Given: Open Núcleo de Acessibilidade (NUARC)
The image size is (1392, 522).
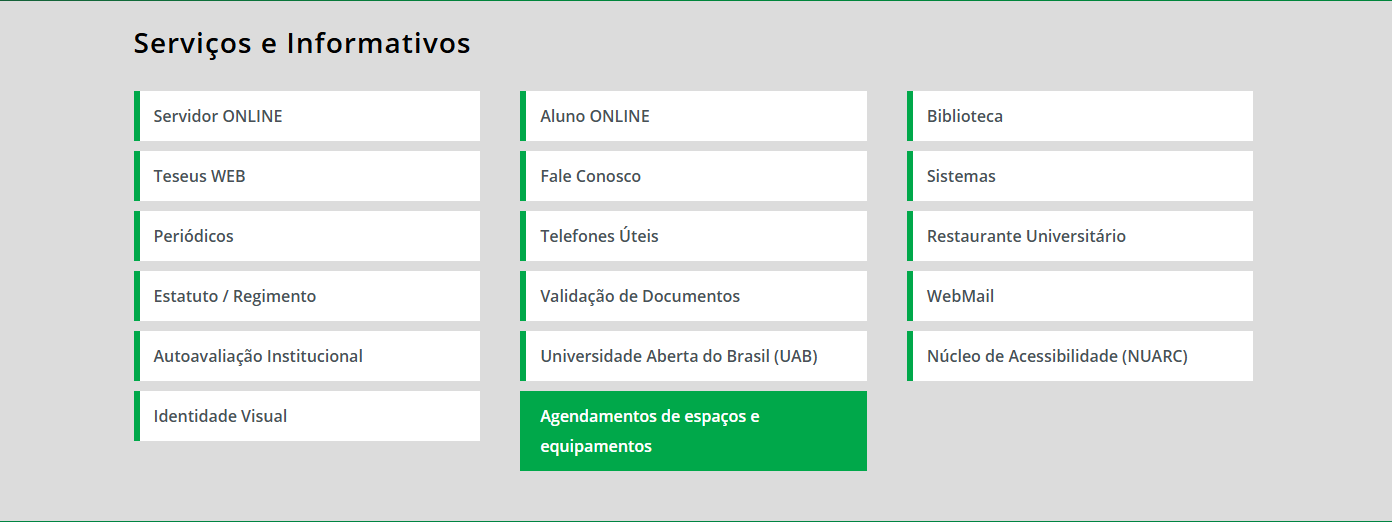Looking at the screenshot, I should pos(1057,356).
